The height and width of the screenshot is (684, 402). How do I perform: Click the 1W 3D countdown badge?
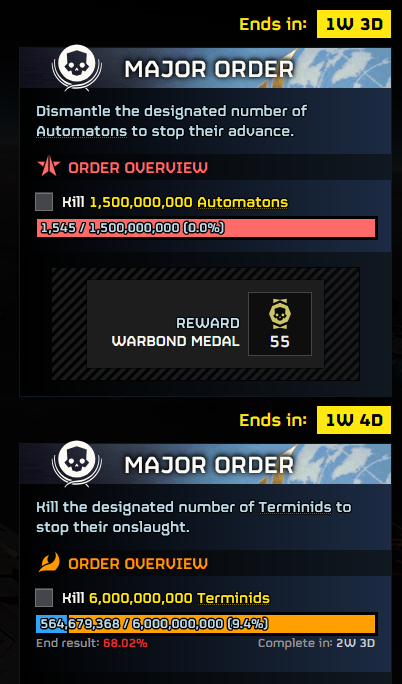pos(354,24)
